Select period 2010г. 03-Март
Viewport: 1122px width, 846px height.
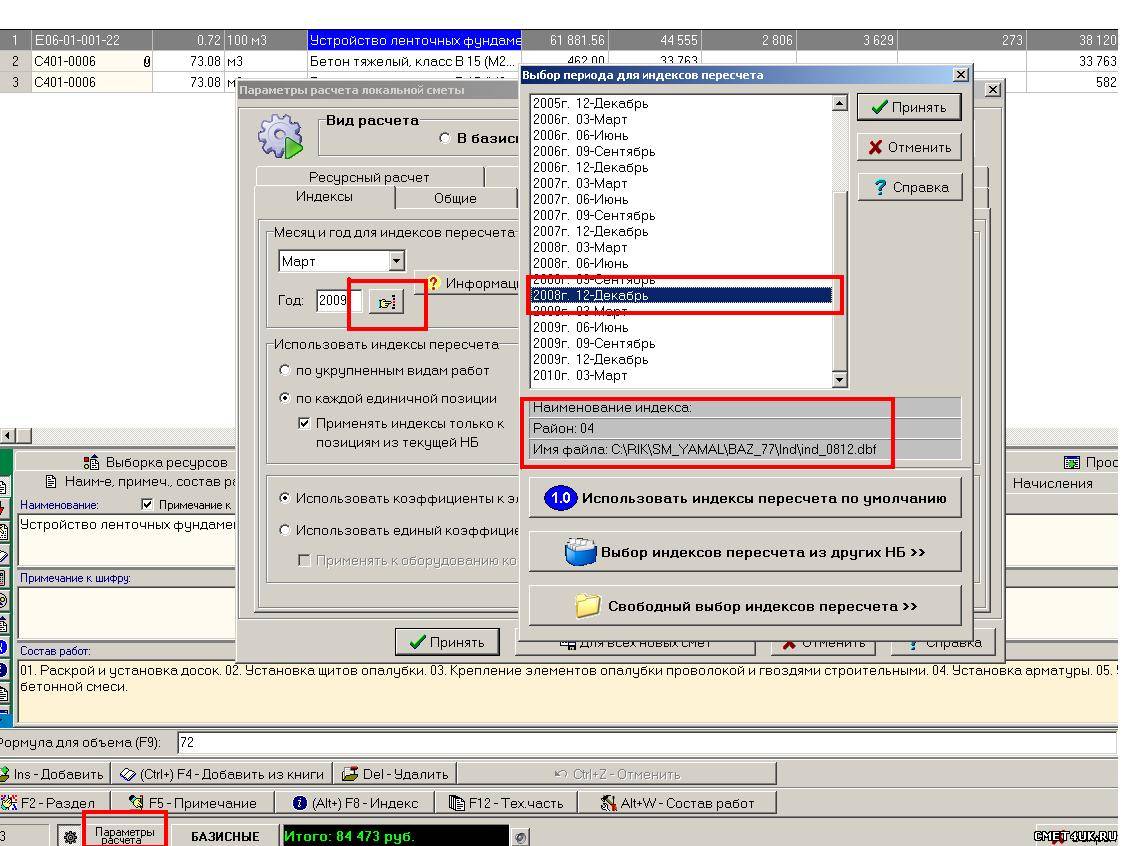[682, 375]
